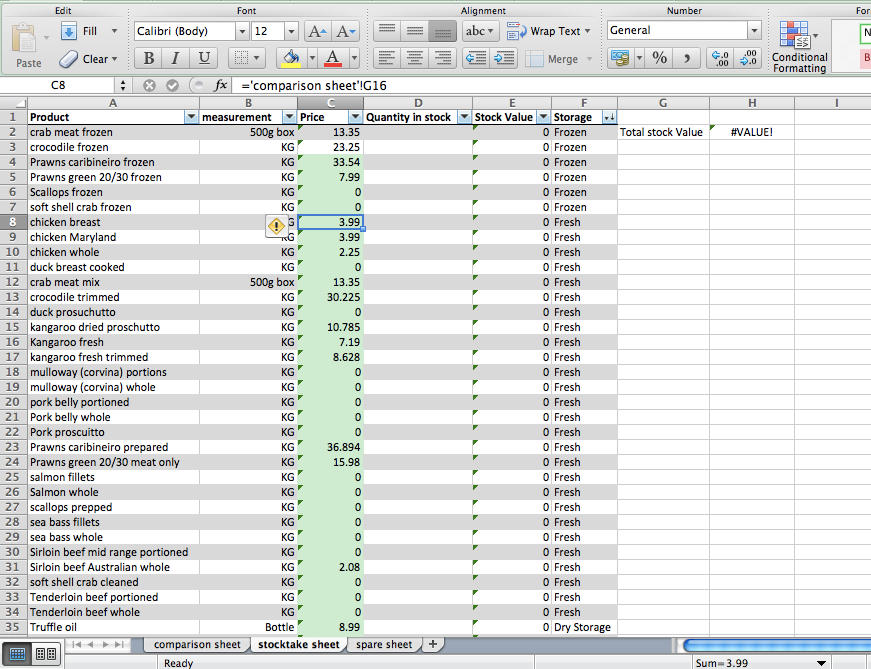
Task: Click the Clear eraser icon
Action: point(68,59)
